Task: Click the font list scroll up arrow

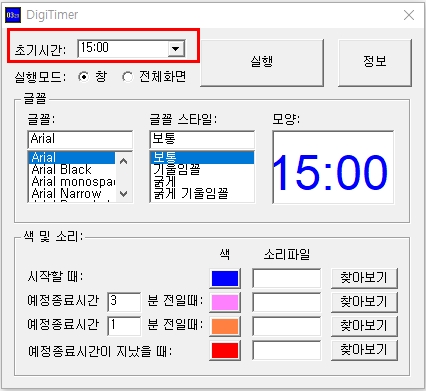Action: click(123, 161)
